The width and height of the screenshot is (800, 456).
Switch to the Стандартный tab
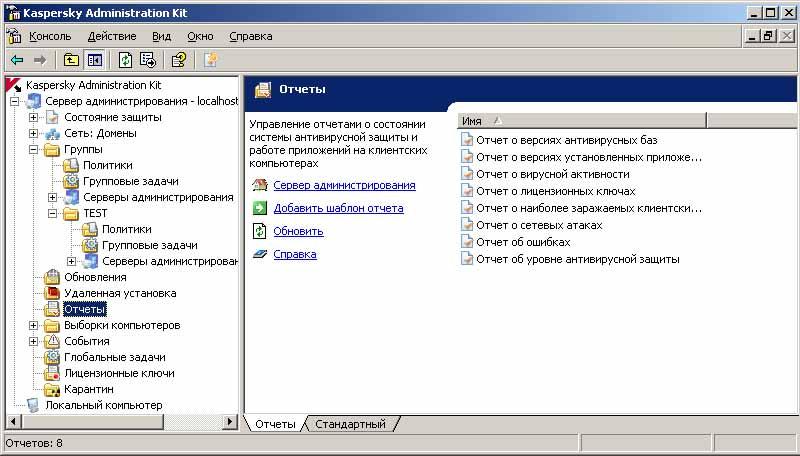pyautogui.click(x=351, y=424)
